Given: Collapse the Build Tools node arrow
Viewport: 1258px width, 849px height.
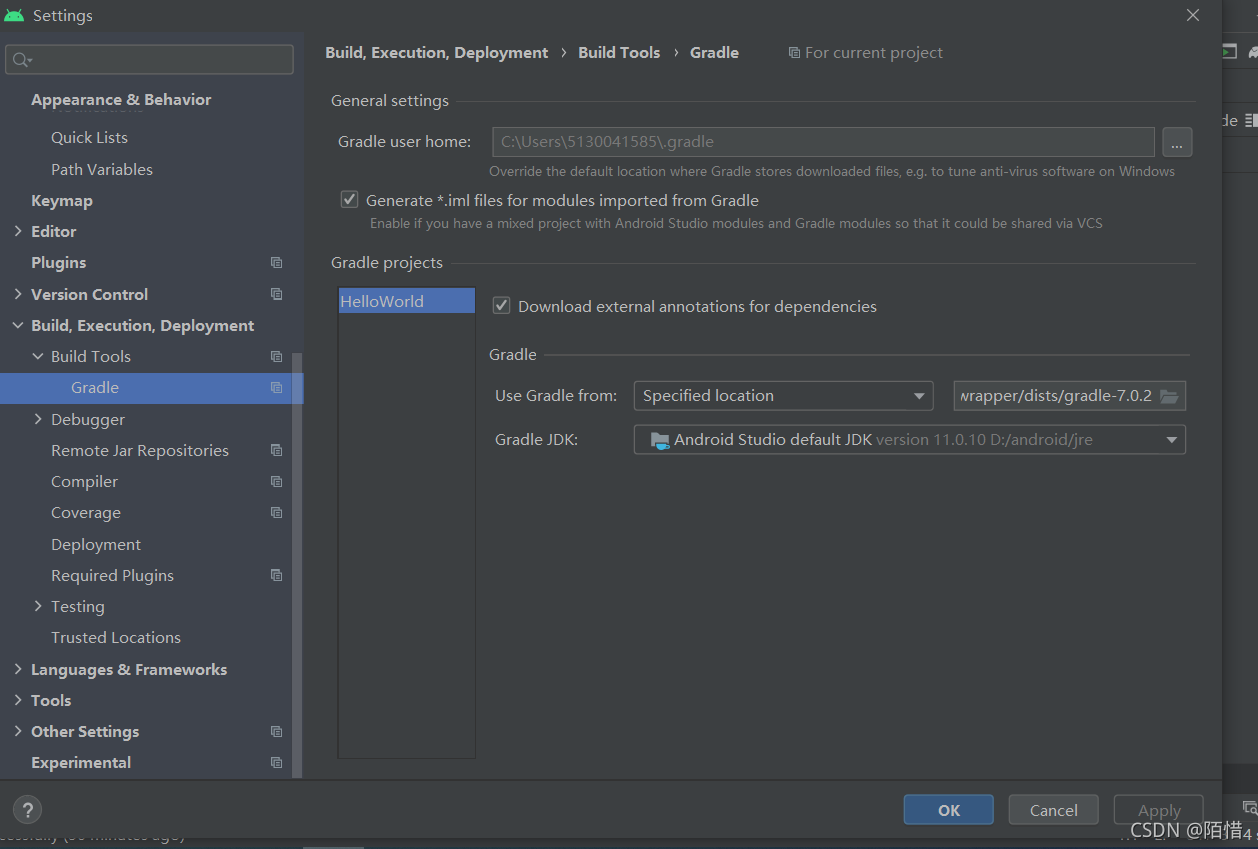Looking at the screenshot, I should tap(38, 356).
